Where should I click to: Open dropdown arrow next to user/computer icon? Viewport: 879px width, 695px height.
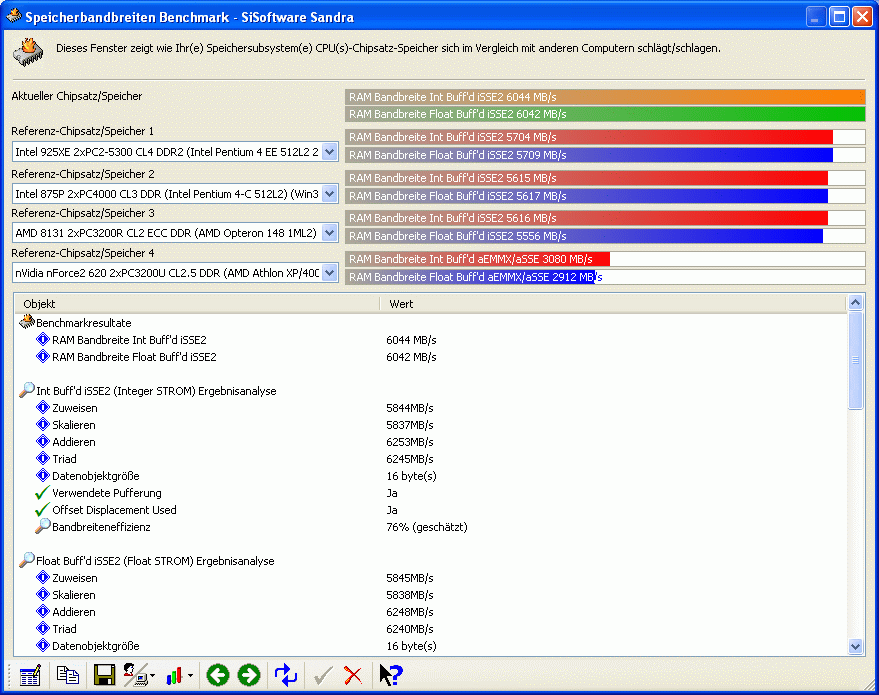[x=152, y=676]
